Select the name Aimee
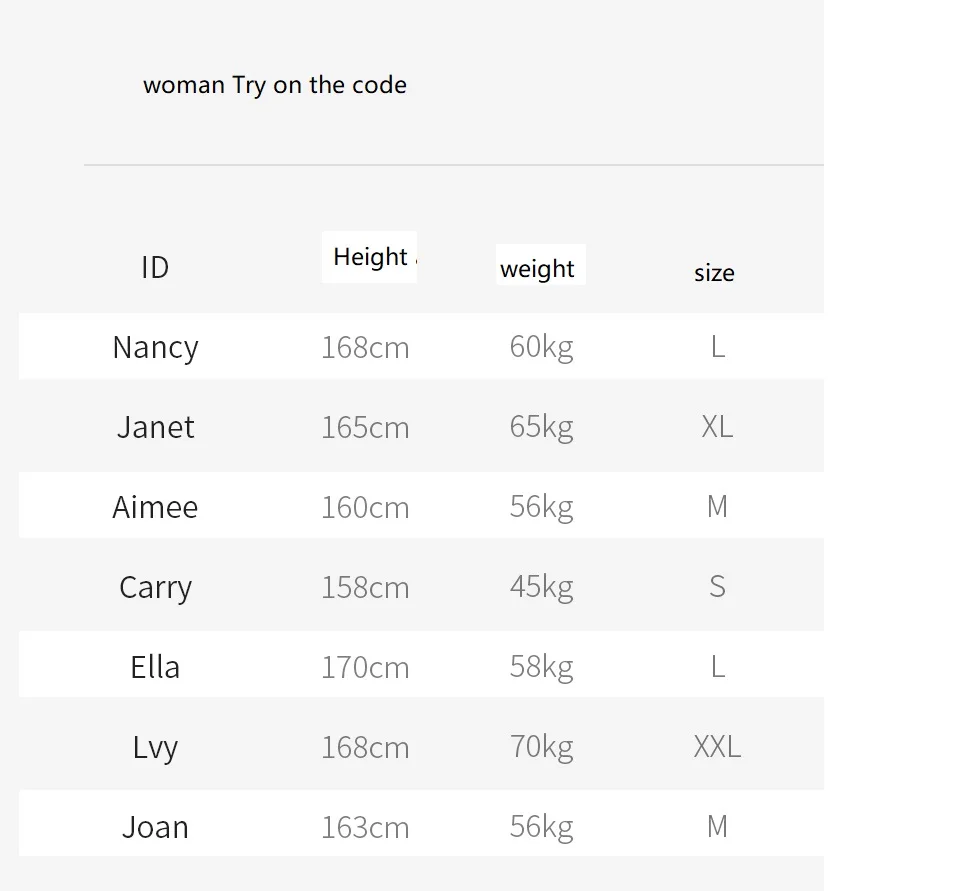Image resolution: width=967 pixels, height=891 pixels. tap(155, 507)
